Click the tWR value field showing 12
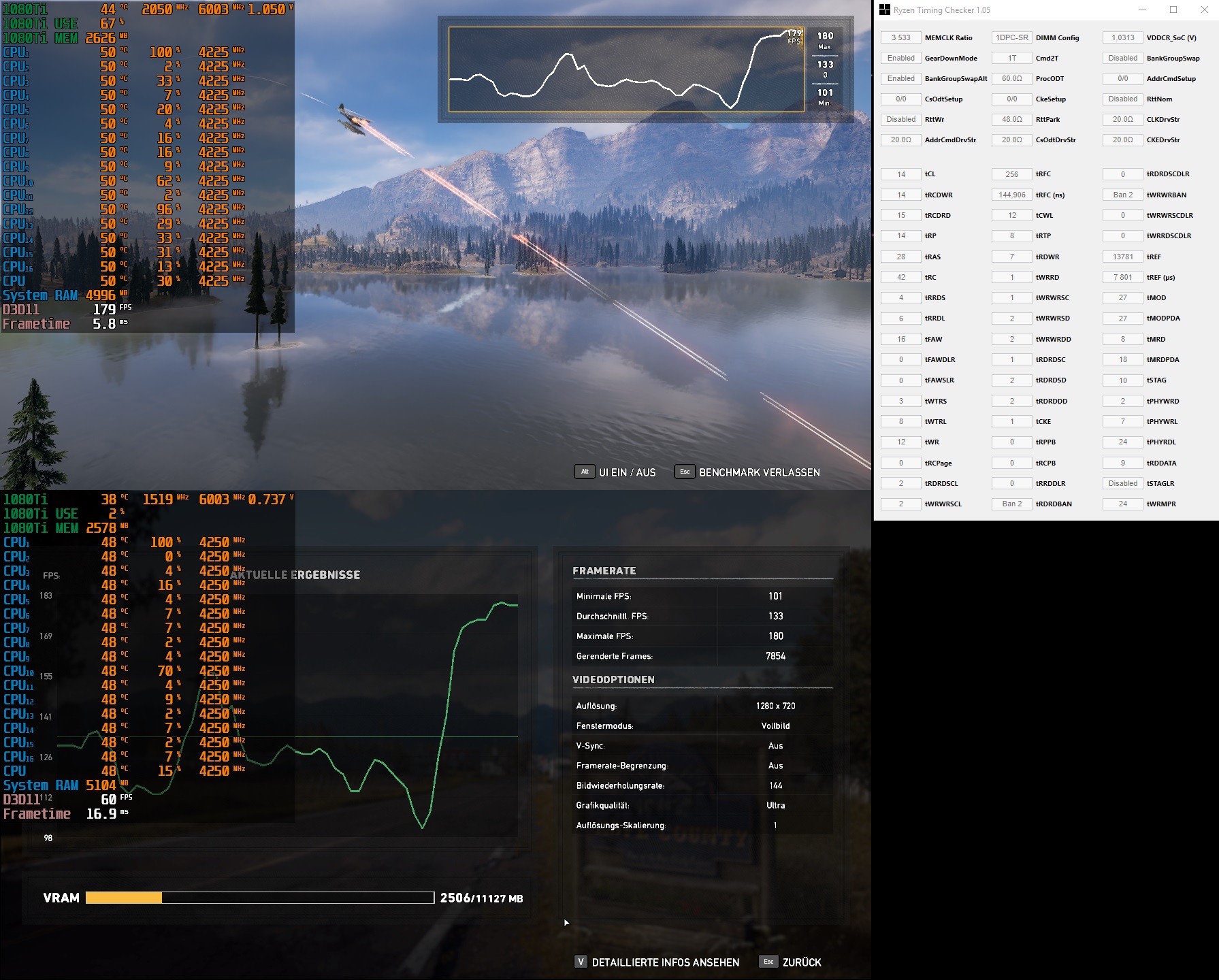Viewport: 1219px width, 980px height. 901,442
